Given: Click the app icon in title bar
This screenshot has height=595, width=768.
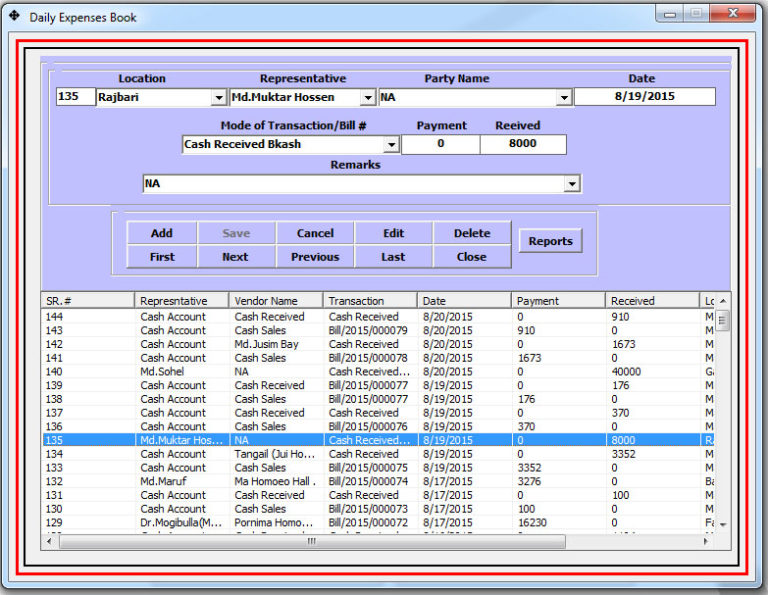Looking at the screenshot, I should click(14, 16).
